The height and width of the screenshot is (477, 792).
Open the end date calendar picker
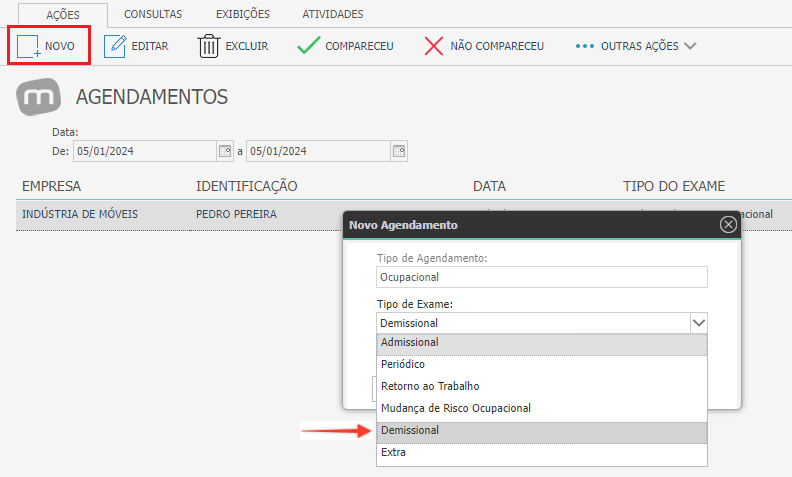[399, 151]
